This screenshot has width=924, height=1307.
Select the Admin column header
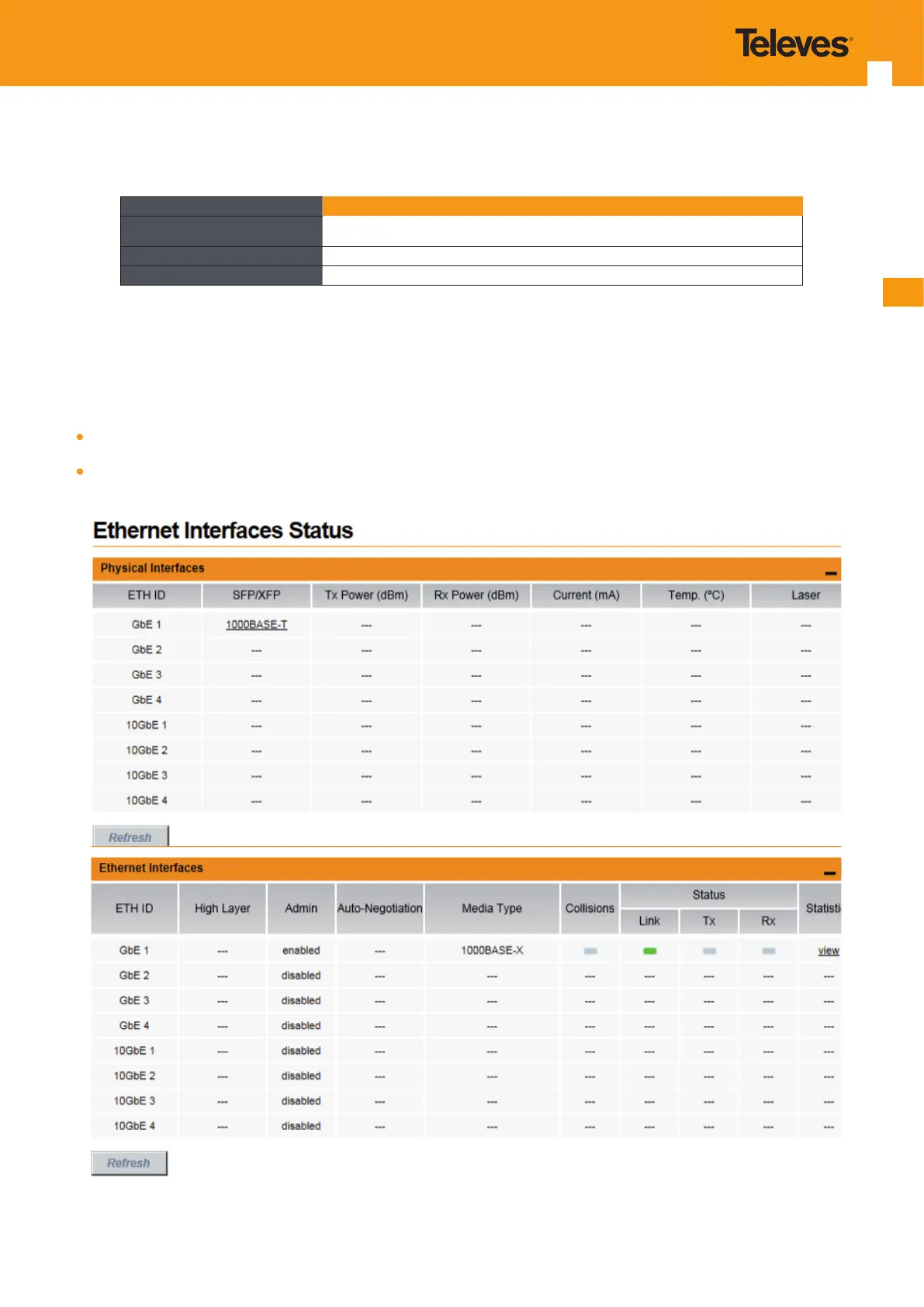[301, 908]
